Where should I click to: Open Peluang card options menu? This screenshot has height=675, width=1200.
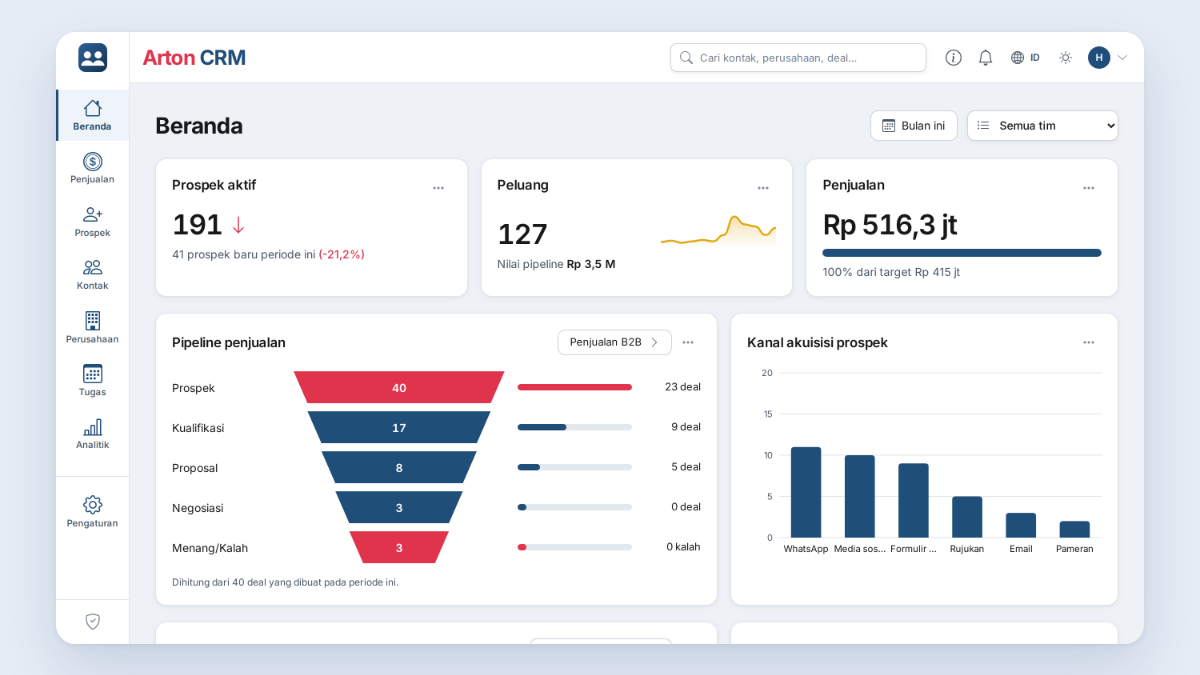click(763, 187)
